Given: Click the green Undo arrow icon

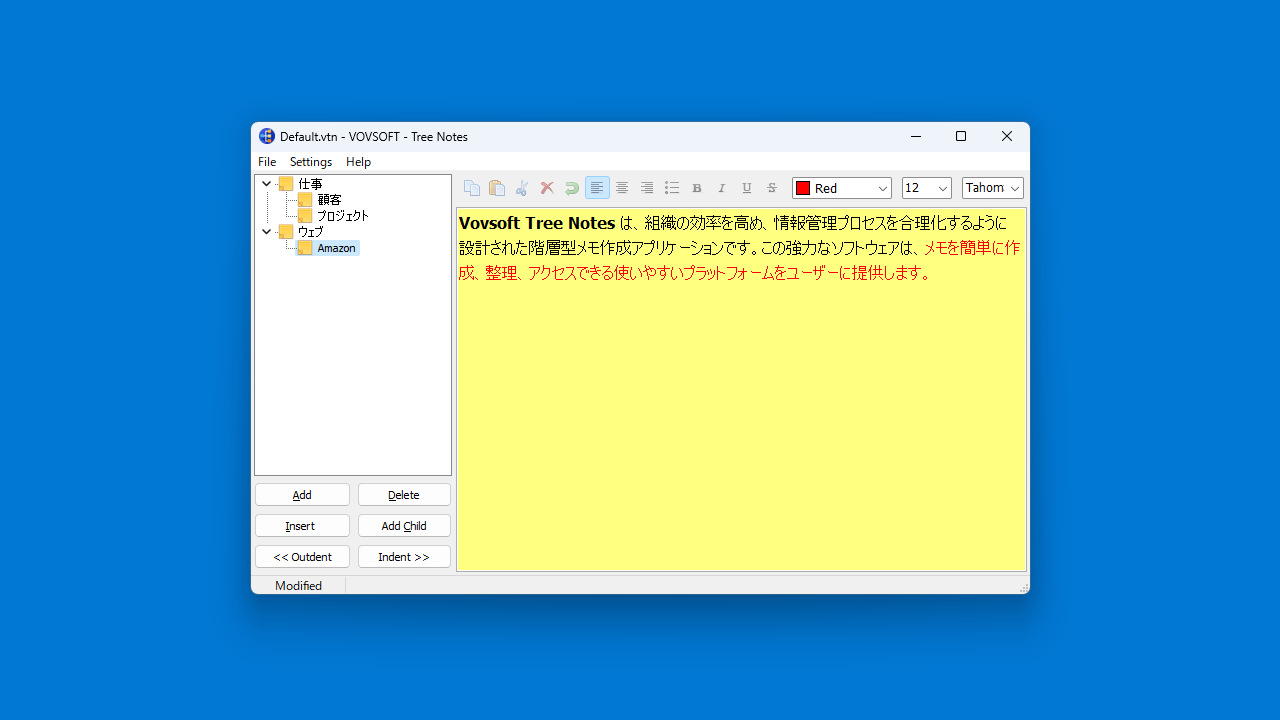Looking at the screenshot, I should pyautogui.click(x=572, y=188).
